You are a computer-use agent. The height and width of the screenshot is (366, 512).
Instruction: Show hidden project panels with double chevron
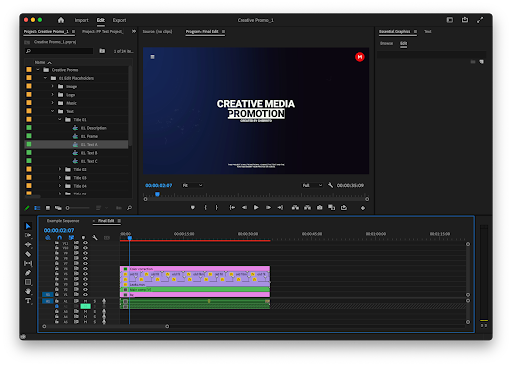tap(134, 31)
